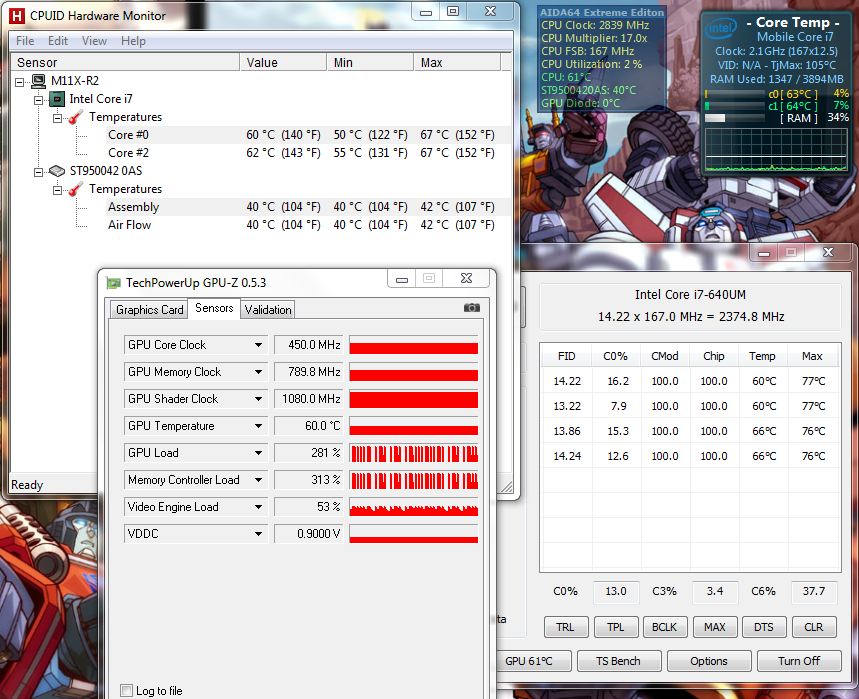The width and height of the screenshot is (859, 699).
Task: Open the VDDC sensor dropdown
Action: pos(258,534)
